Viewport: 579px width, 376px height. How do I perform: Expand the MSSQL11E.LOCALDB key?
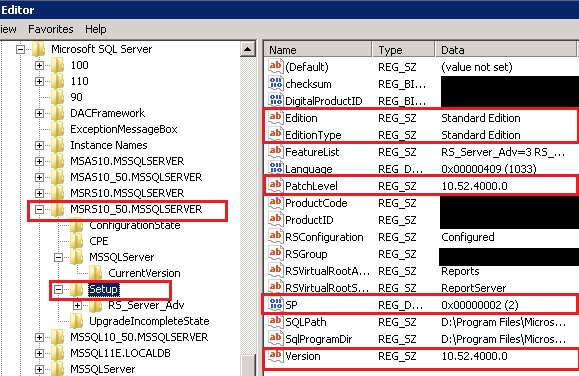pos(39,353)
